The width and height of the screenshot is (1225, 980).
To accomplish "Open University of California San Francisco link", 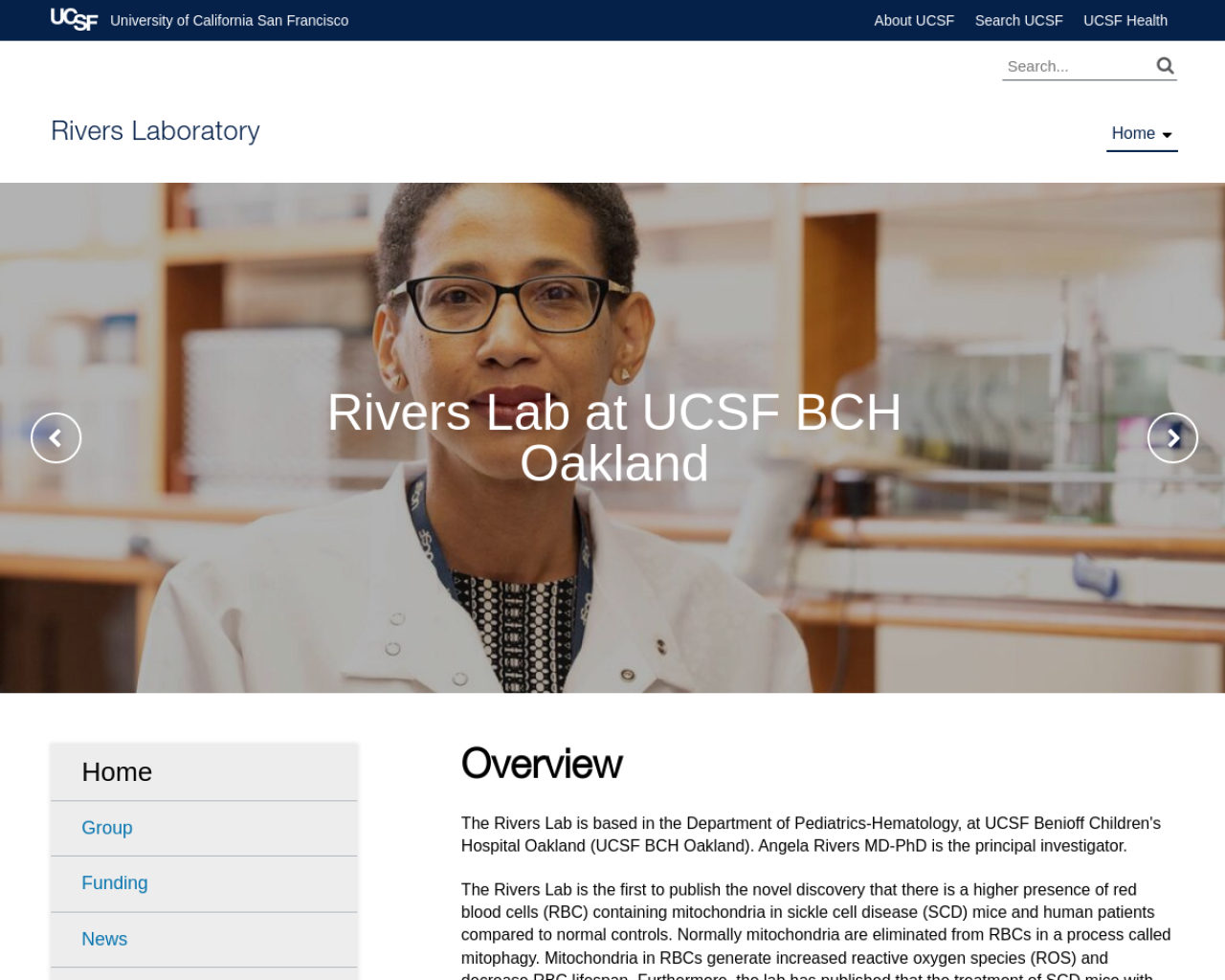I will point(230,20).
